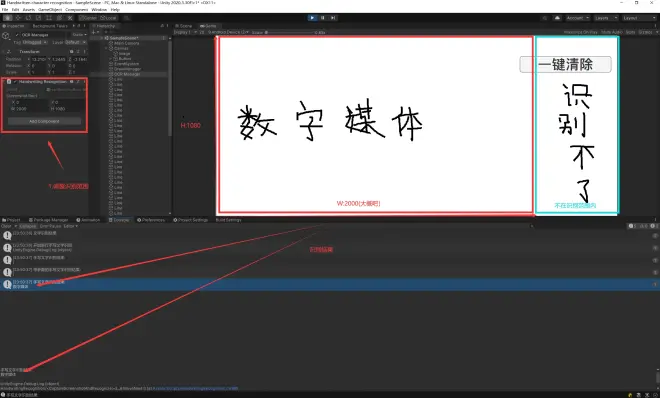Toggle Maximize On Play
This screenshot has width=660, height=398.
click(x=581, y=32)
